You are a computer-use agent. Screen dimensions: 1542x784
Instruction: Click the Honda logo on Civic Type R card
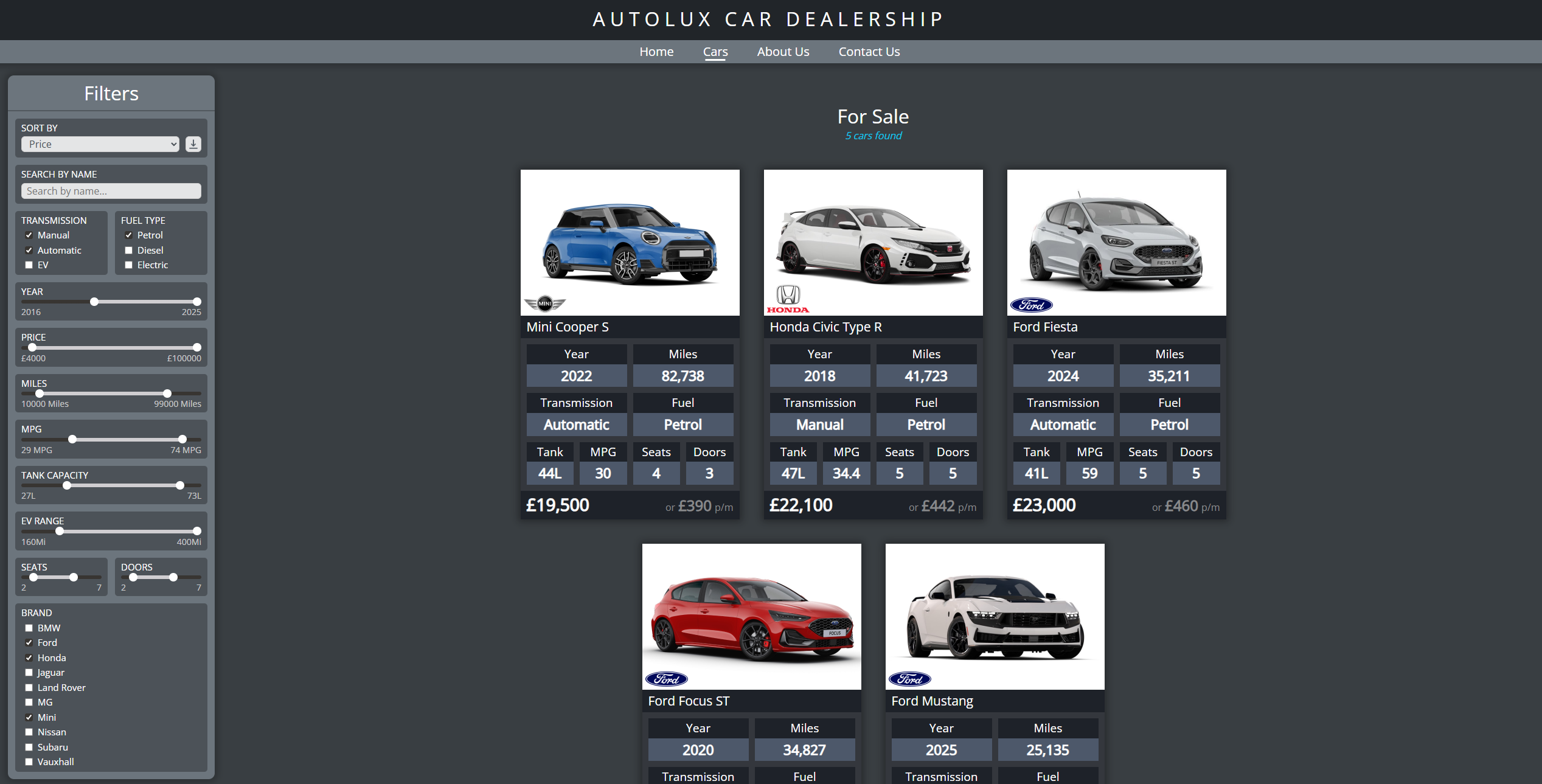(788, 299)
